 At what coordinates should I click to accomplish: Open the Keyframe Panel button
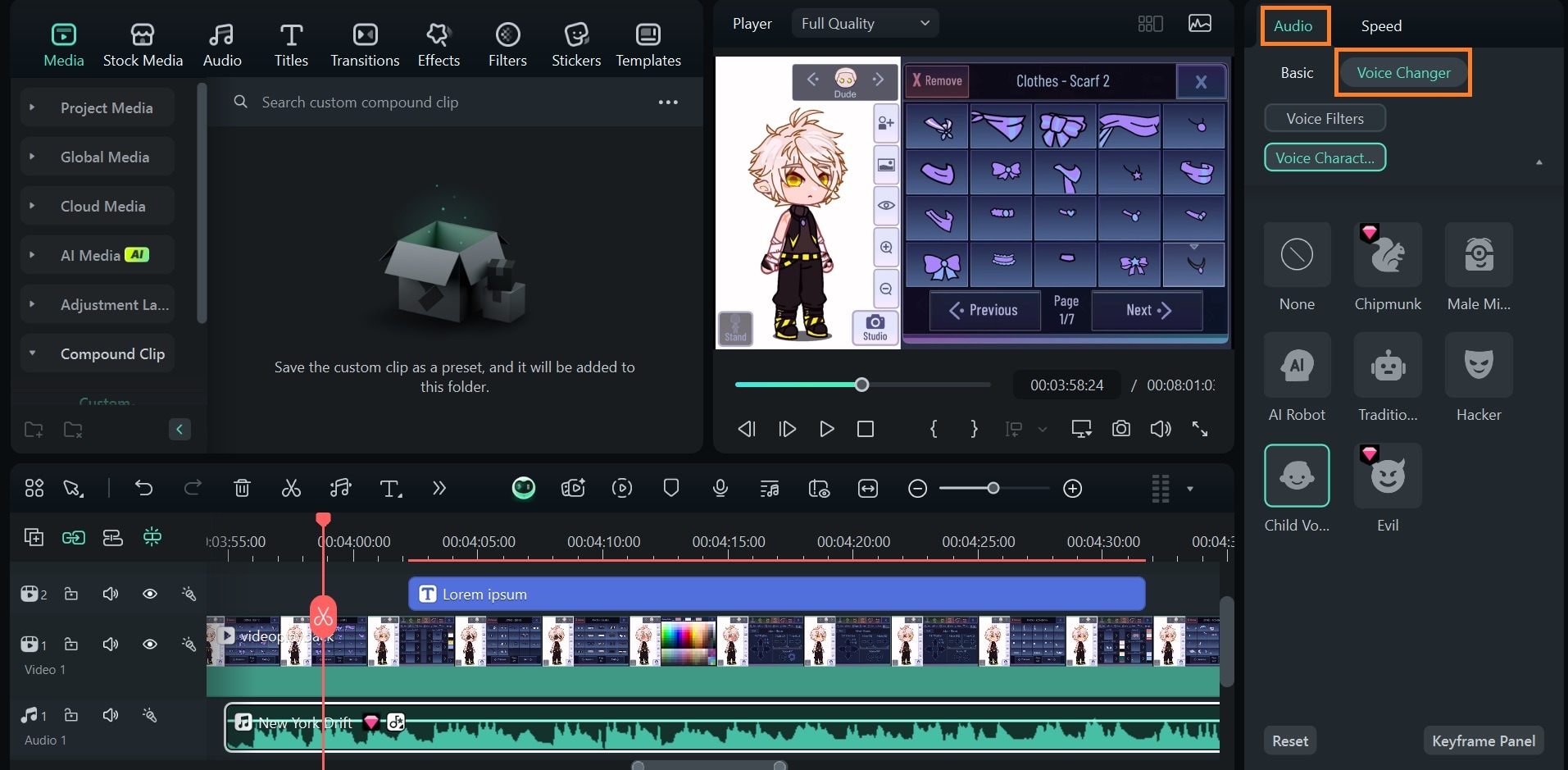click(1484, 740)
